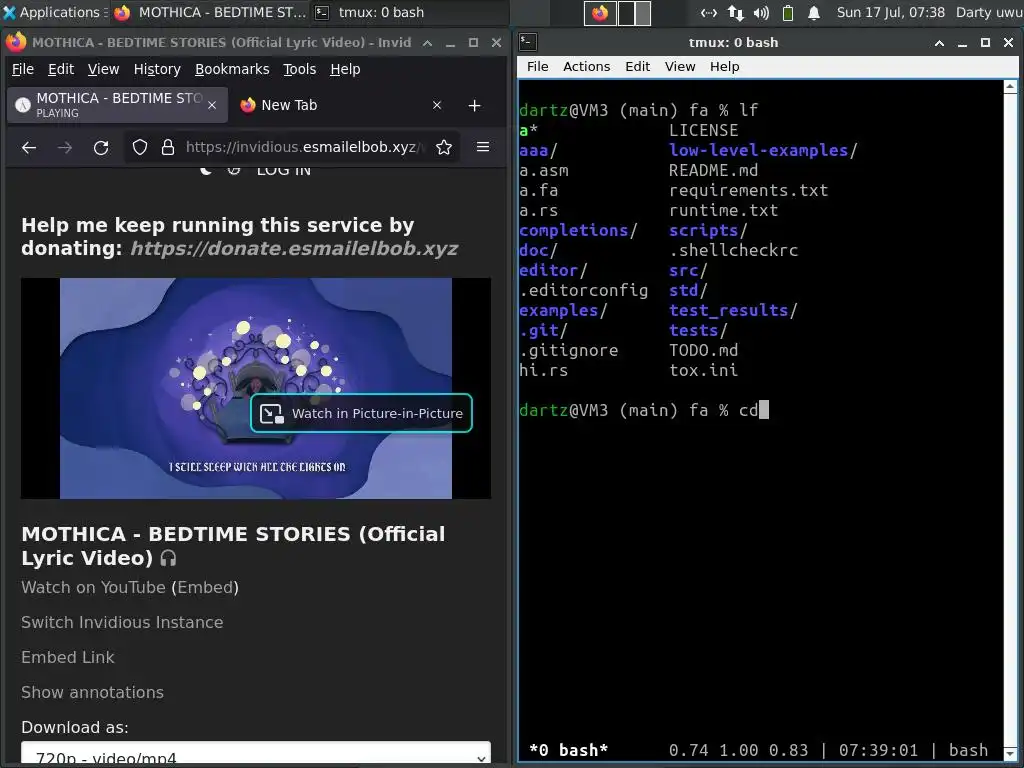1024x768 pixels.
Task: Check the battery indicator tray icon
Action: (788, 12)
